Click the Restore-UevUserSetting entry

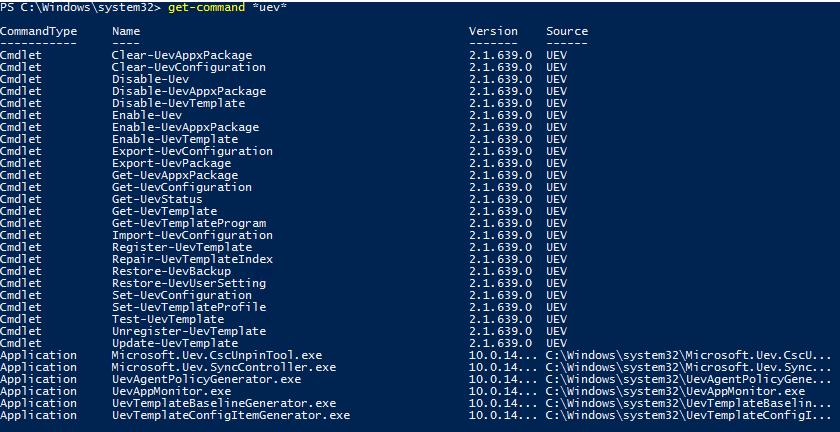[x=189, y=283]
